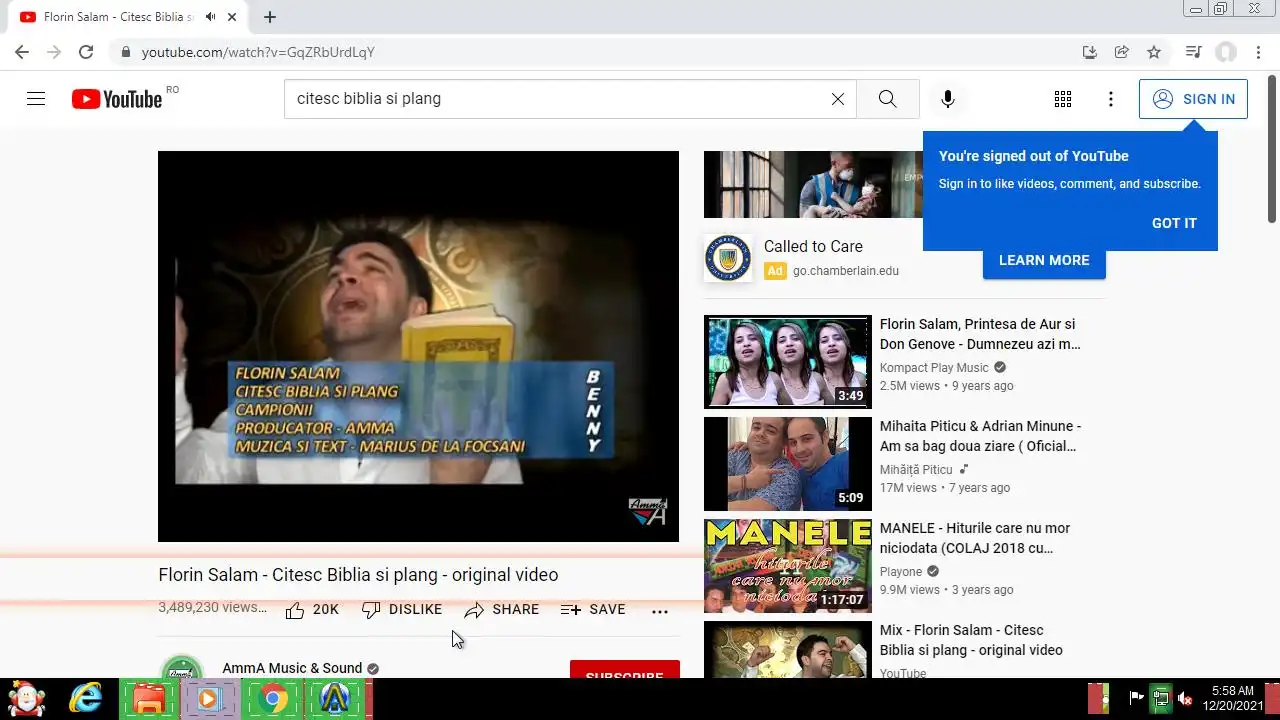Click LEARN MORE on the ad
Screen dimensions: 1280x720
[1044, 260]
